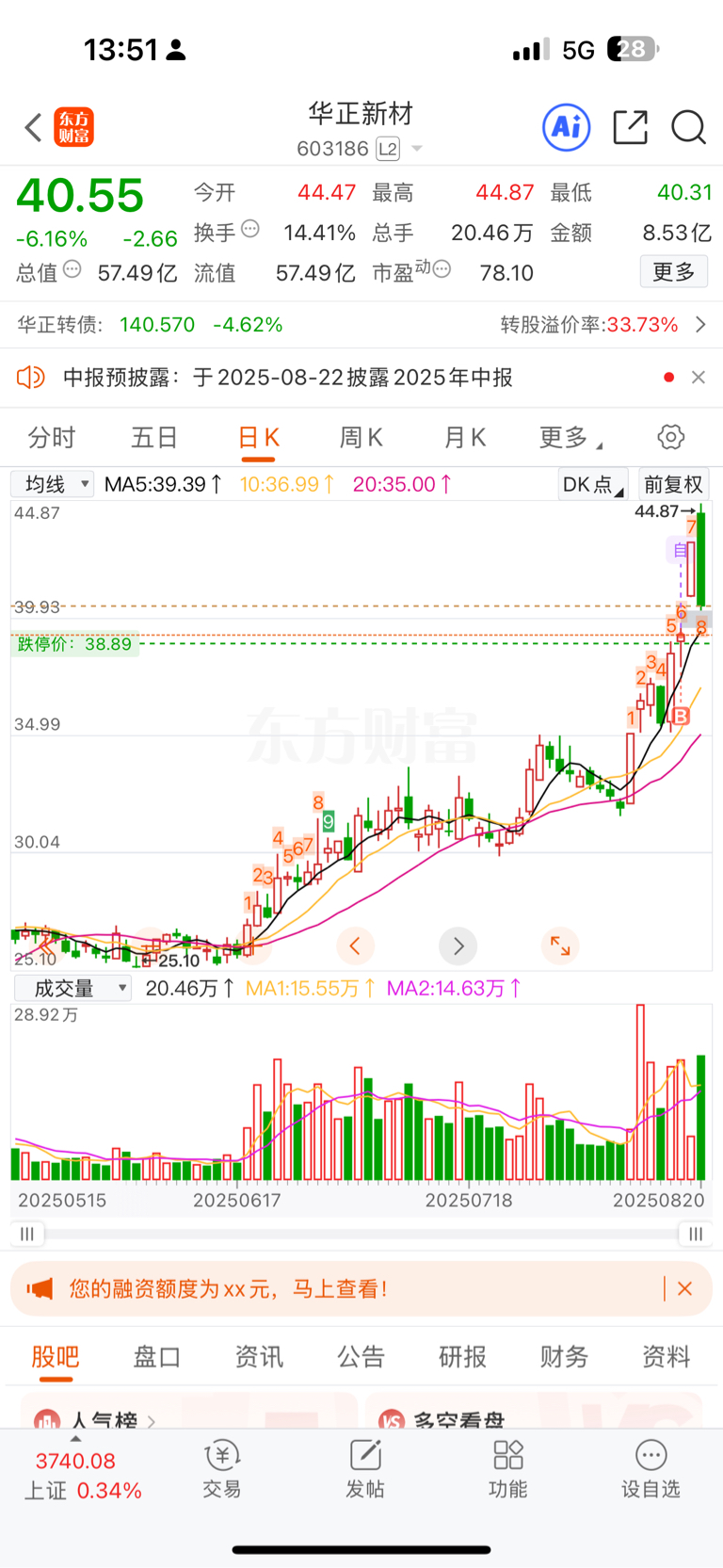Tap the 跌停价 38.89 label
723x1568 pixels.
(x=74, y=644)
